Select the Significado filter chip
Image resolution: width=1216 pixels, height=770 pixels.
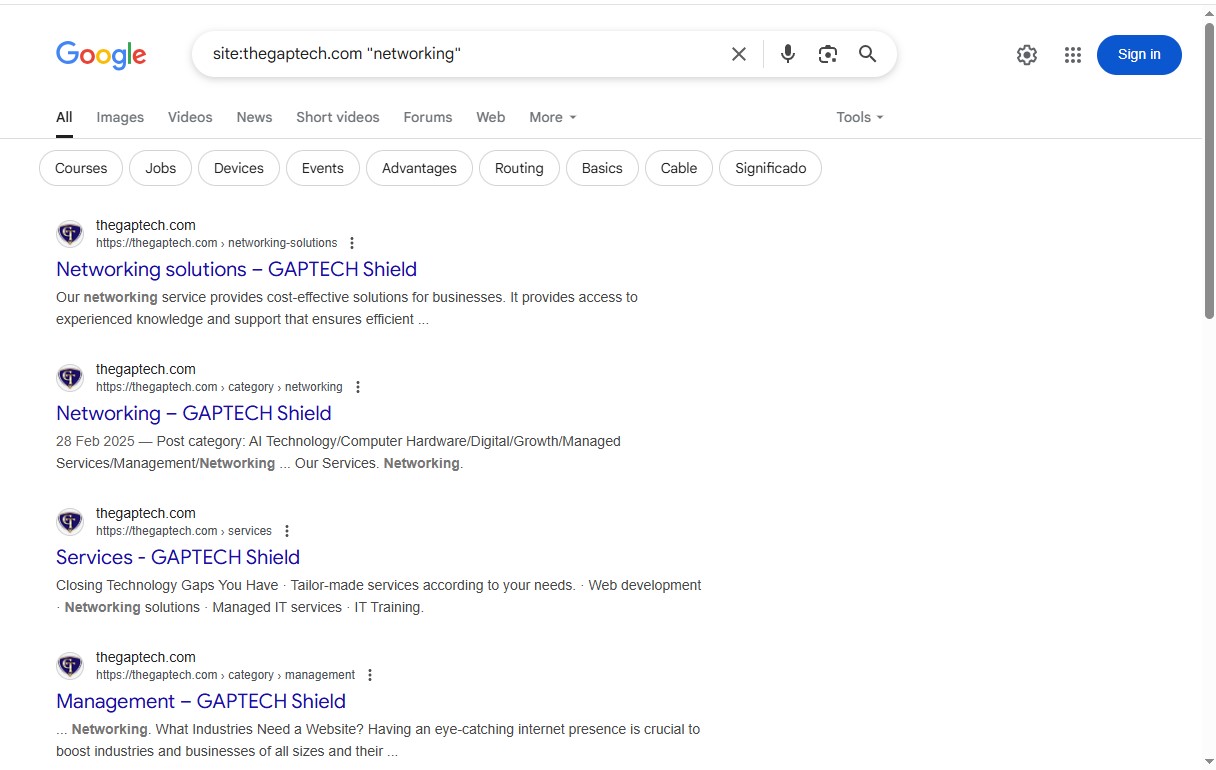pos(770,168)
